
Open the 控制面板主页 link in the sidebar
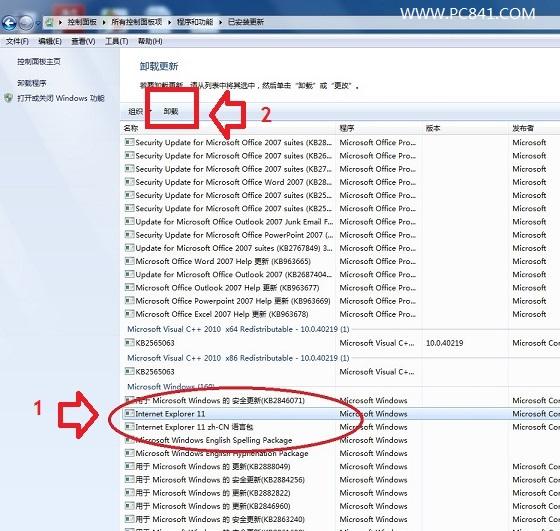[x=39, y=61]
